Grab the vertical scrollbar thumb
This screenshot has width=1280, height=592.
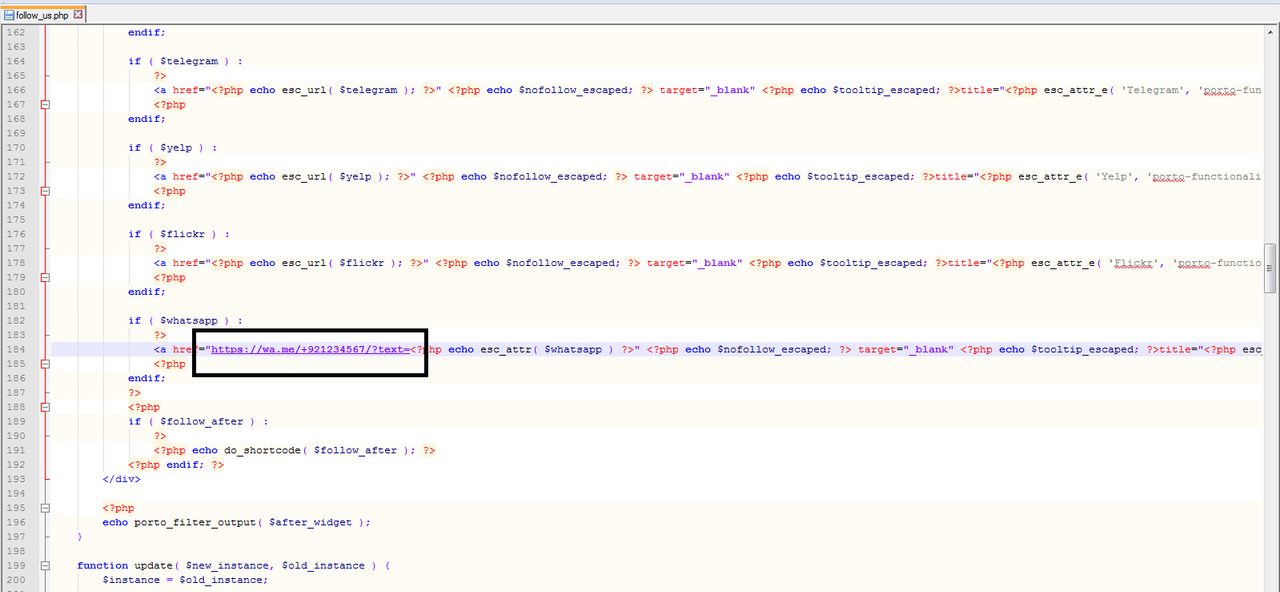pos(1271,267)
